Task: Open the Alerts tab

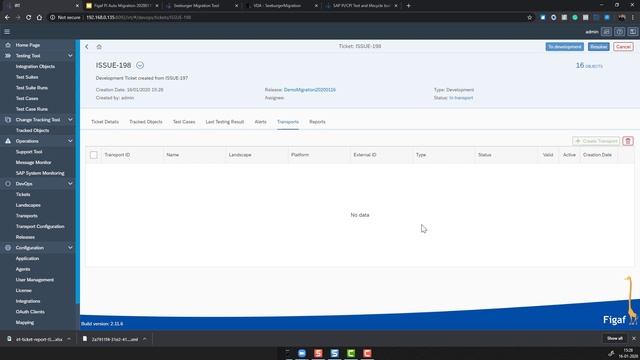Action: (260, 122)
